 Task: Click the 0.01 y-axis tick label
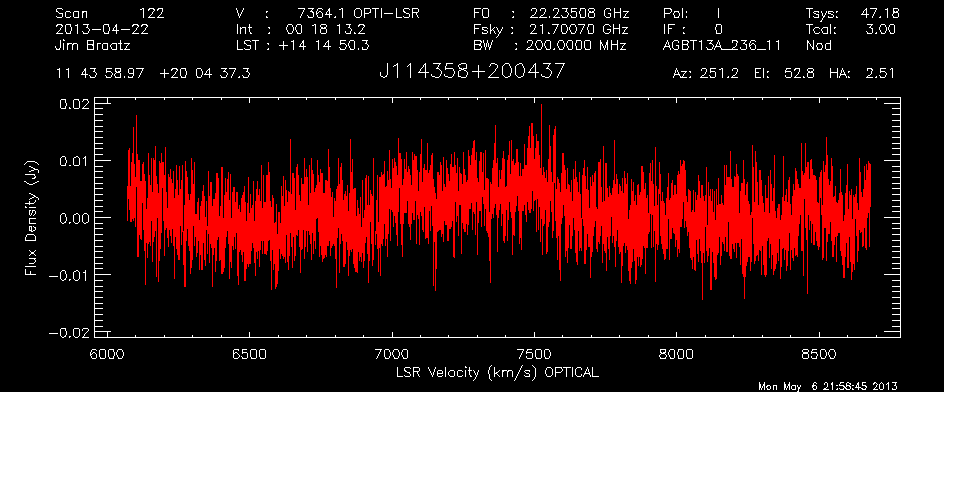(x=74, y=161)
